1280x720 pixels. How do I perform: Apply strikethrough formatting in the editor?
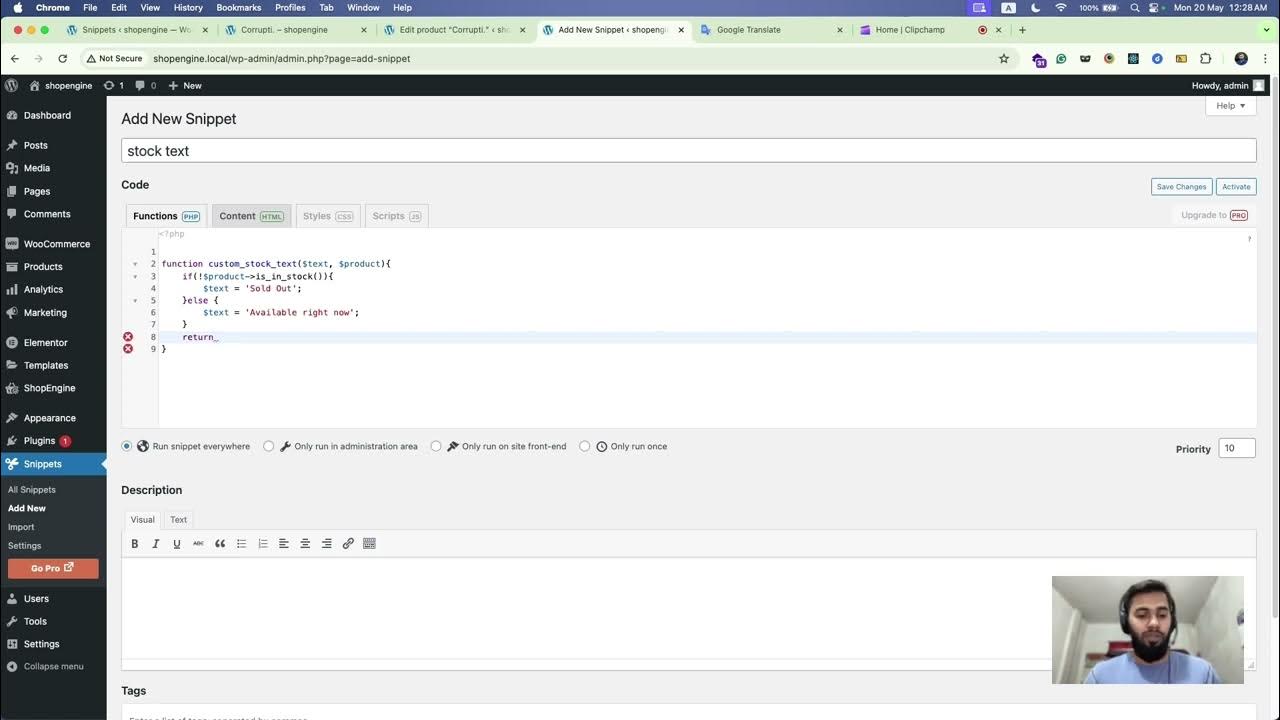tap(198, 543)
